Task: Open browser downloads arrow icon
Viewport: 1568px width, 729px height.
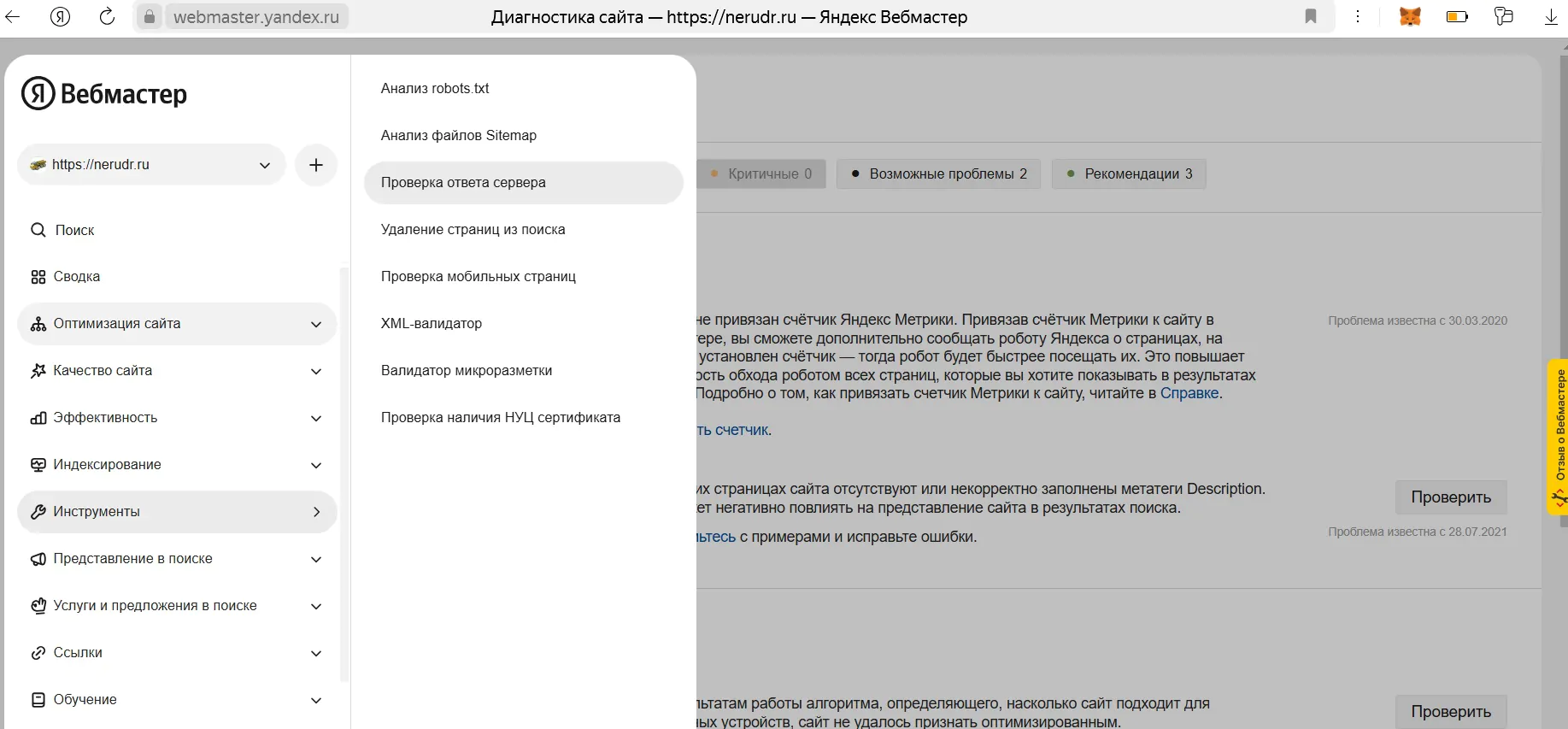Action: (x=1551, y=16)
